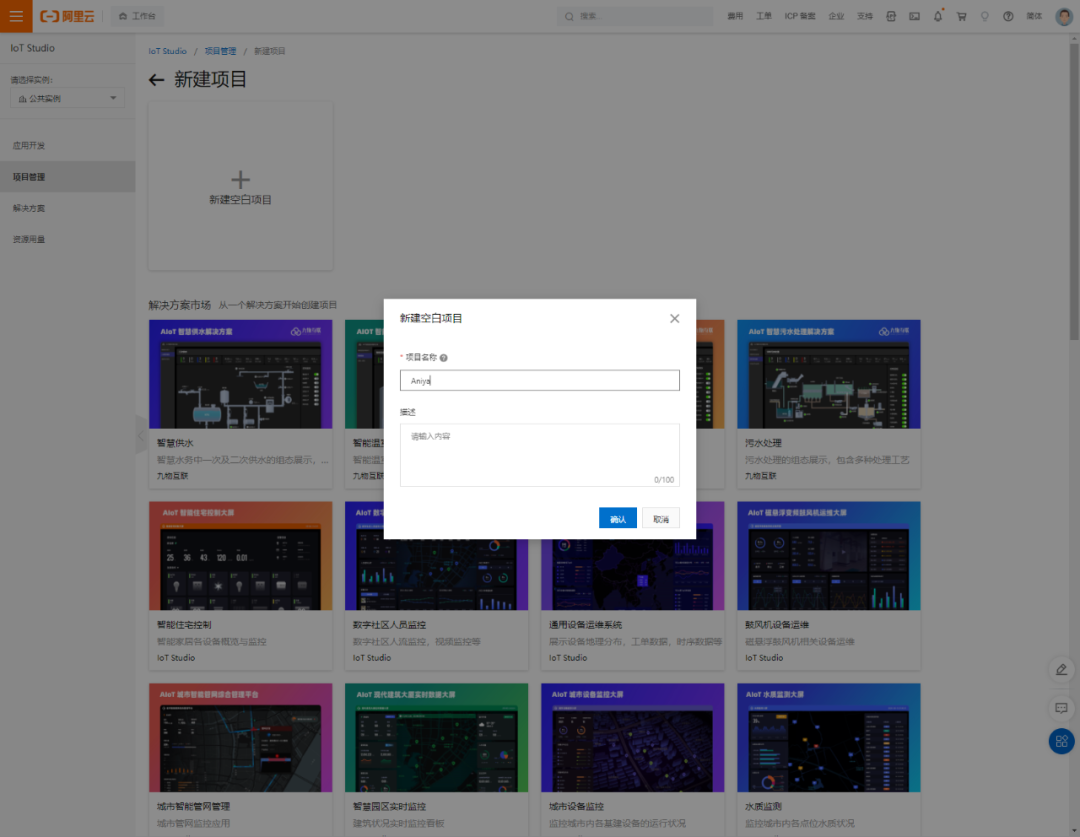Image resolution: width=1080 pixels, height=837 pixels.
Task: Open the 费用 menu in the top bar
Action: (735, 16)
